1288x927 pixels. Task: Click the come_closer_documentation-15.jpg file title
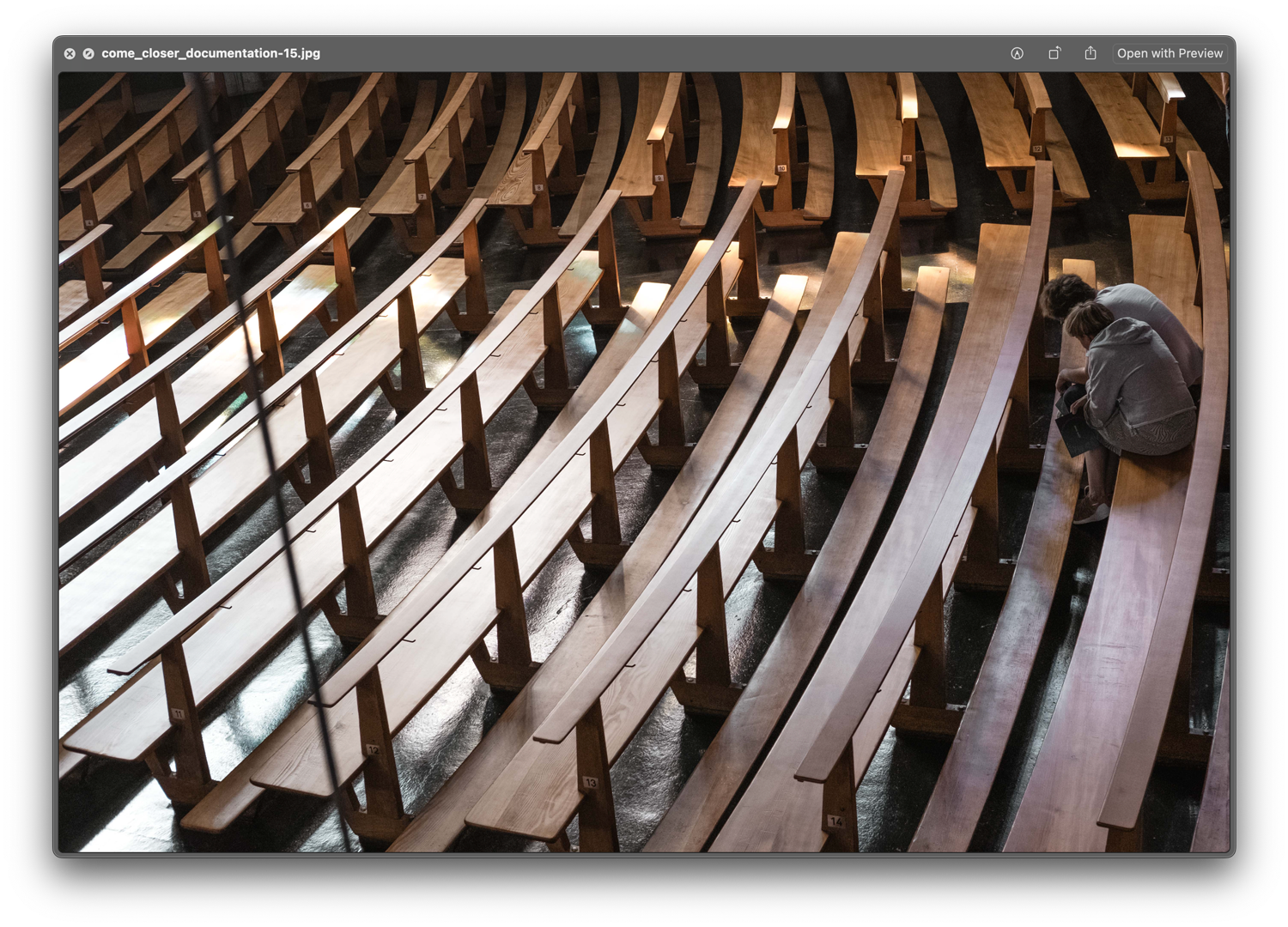(x=210, y=53)
